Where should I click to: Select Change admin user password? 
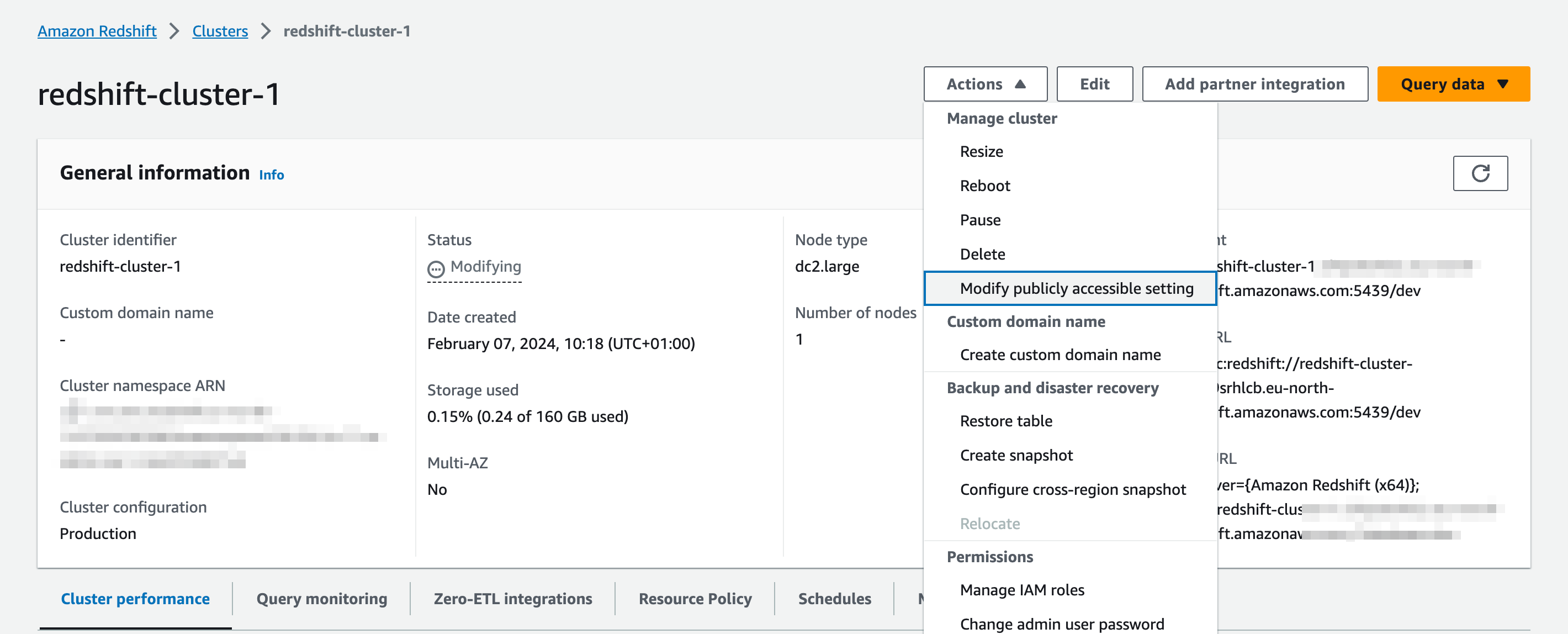pos(1069,623)
